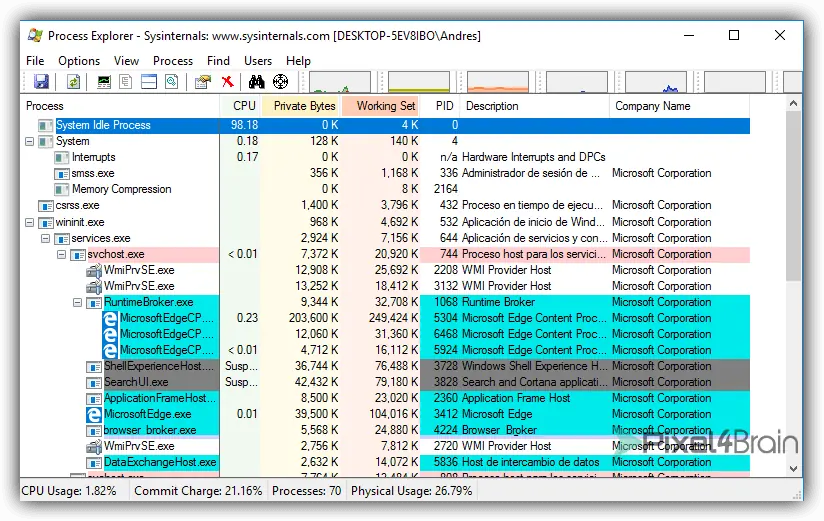Click the vertical scrollbar up arrow

click(x=794, y=104)
